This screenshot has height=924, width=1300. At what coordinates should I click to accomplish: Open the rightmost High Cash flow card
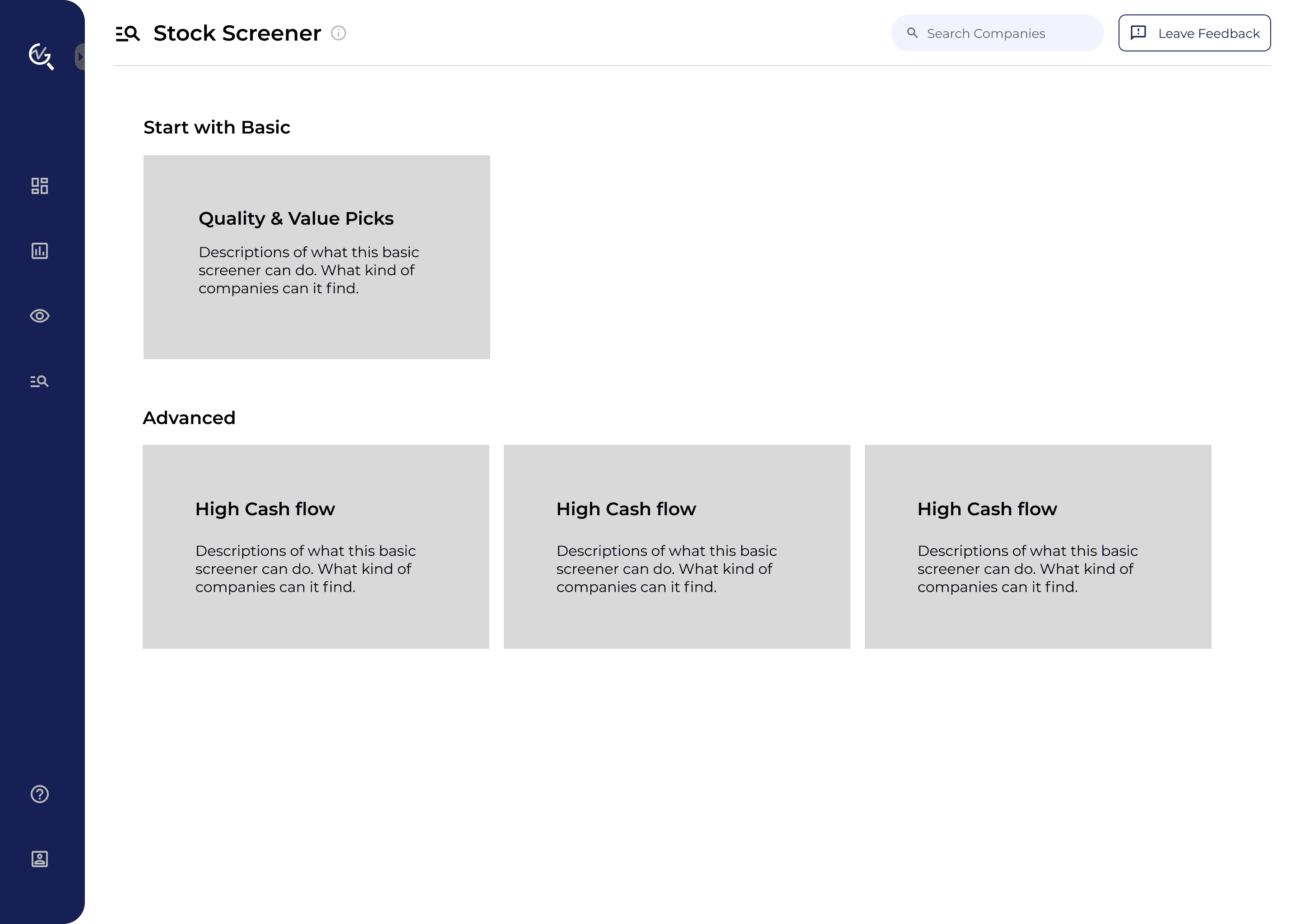pyautogui.click(x=1037, y=546)
